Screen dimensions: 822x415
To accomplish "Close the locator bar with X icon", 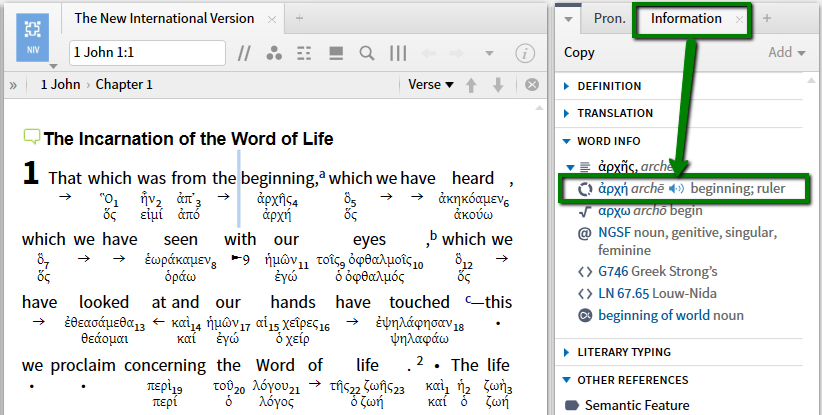I will coord(532,84).
